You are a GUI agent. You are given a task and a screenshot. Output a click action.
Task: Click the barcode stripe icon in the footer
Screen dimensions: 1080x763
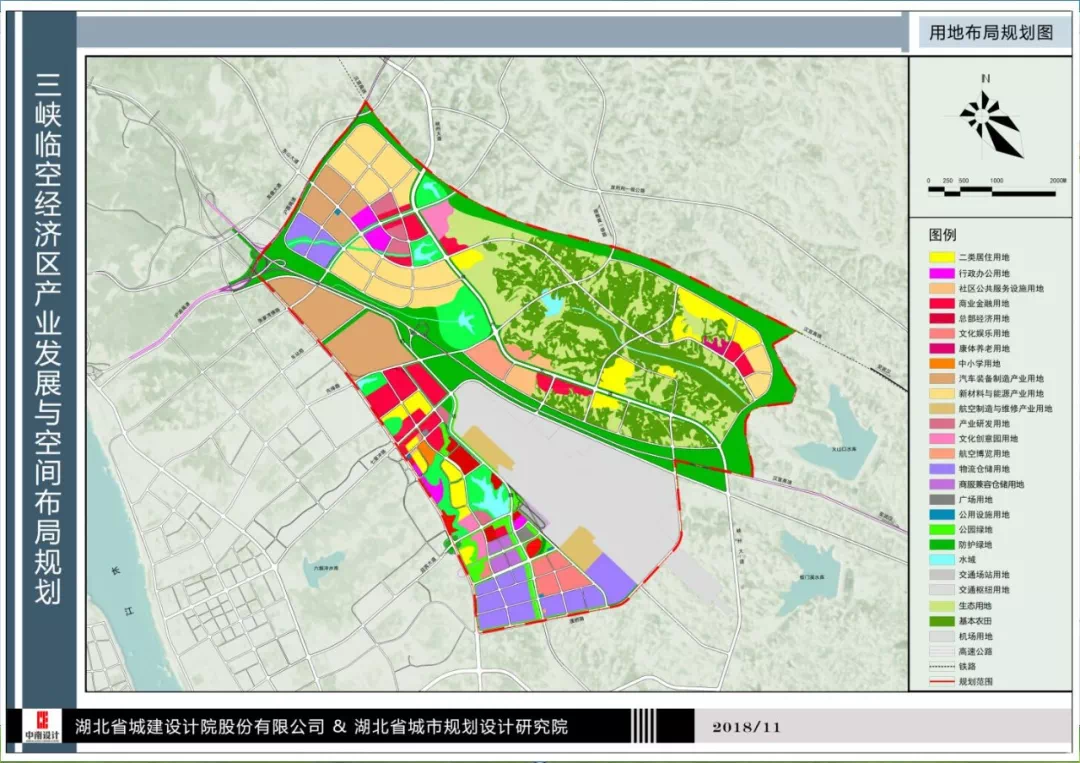(x=643, y=725)
